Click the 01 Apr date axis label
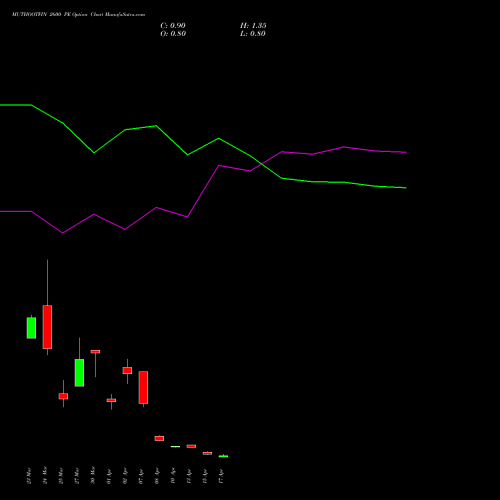The width and height of the screenshot is (500, 500). 109,476
